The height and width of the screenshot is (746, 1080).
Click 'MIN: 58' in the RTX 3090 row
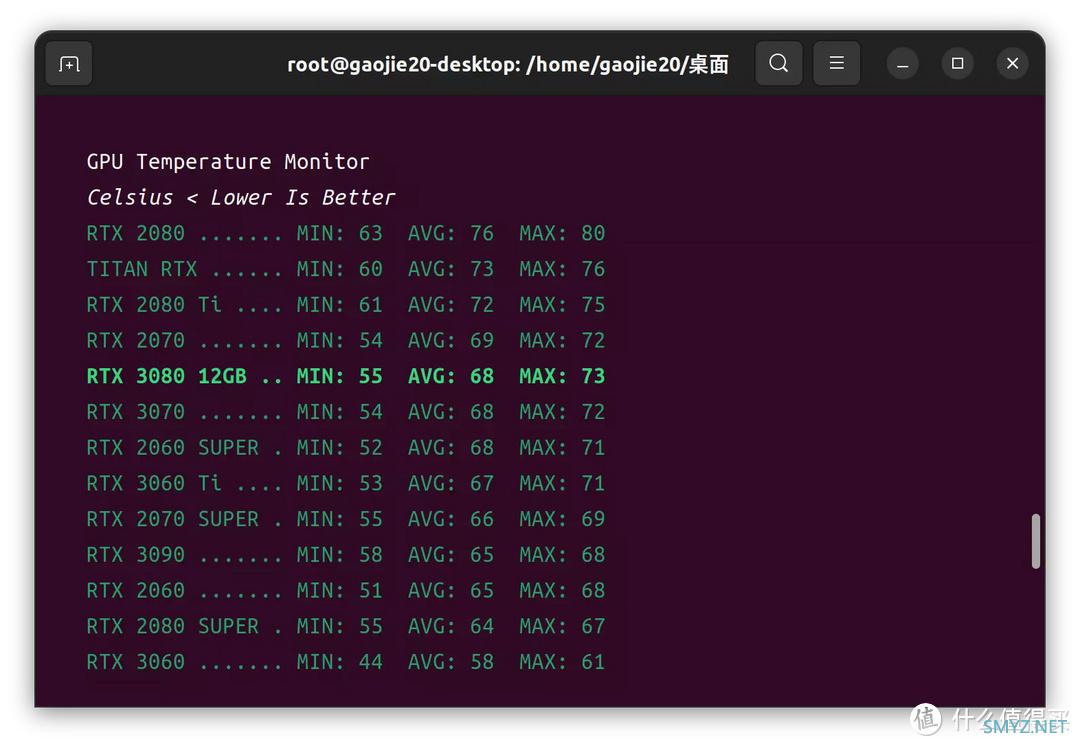[x=340, y=555]
